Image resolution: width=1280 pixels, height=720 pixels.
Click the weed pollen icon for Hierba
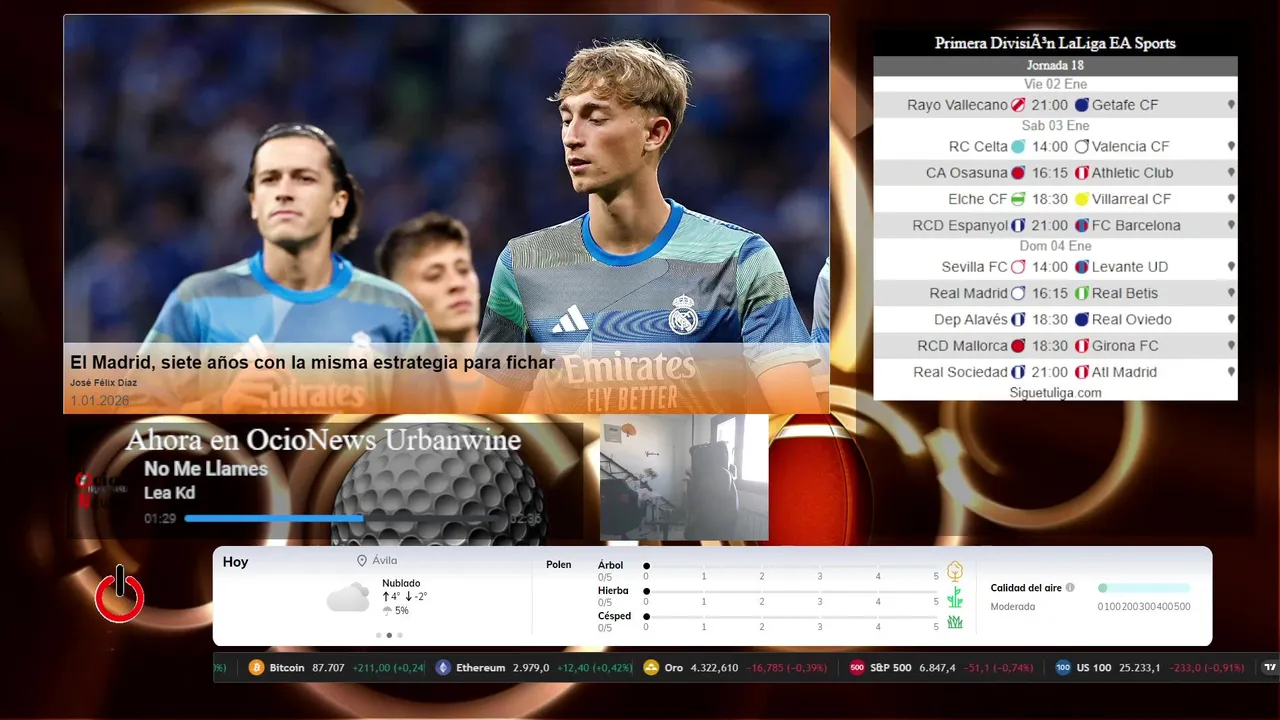click(955, 597)
